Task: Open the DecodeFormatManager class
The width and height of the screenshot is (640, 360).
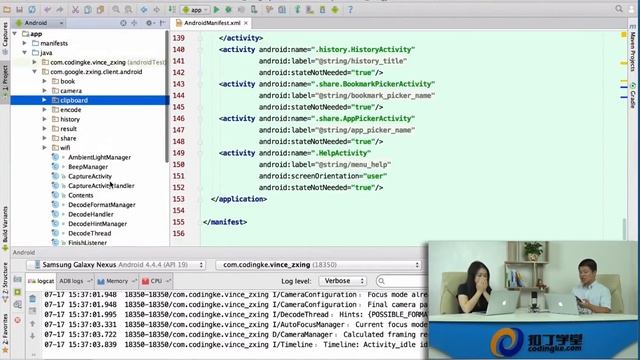Action: (102, 205)
